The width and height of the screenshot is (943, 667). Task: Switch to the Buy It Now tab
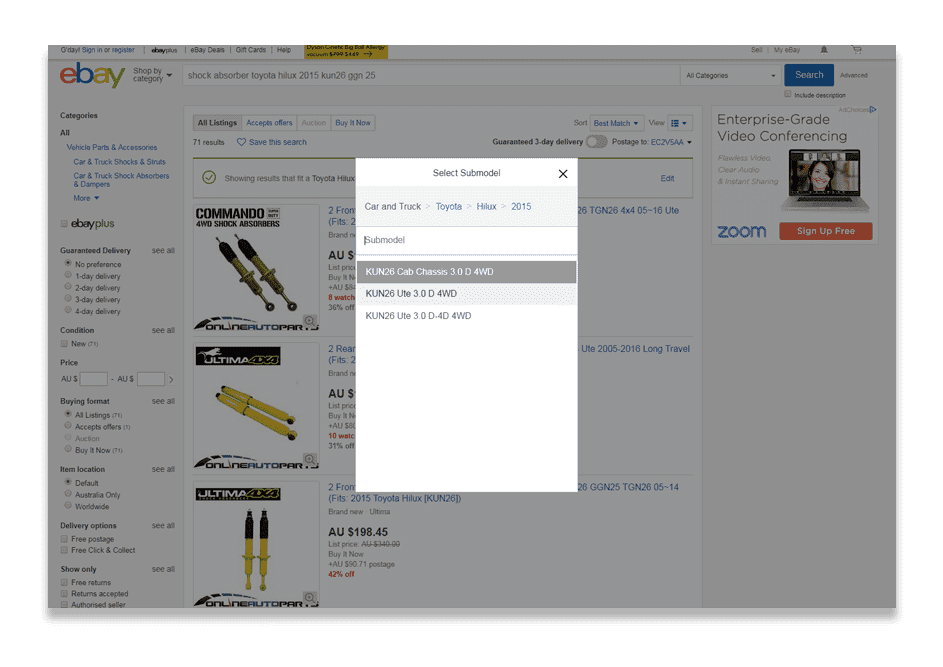click(x=352, y=123)
